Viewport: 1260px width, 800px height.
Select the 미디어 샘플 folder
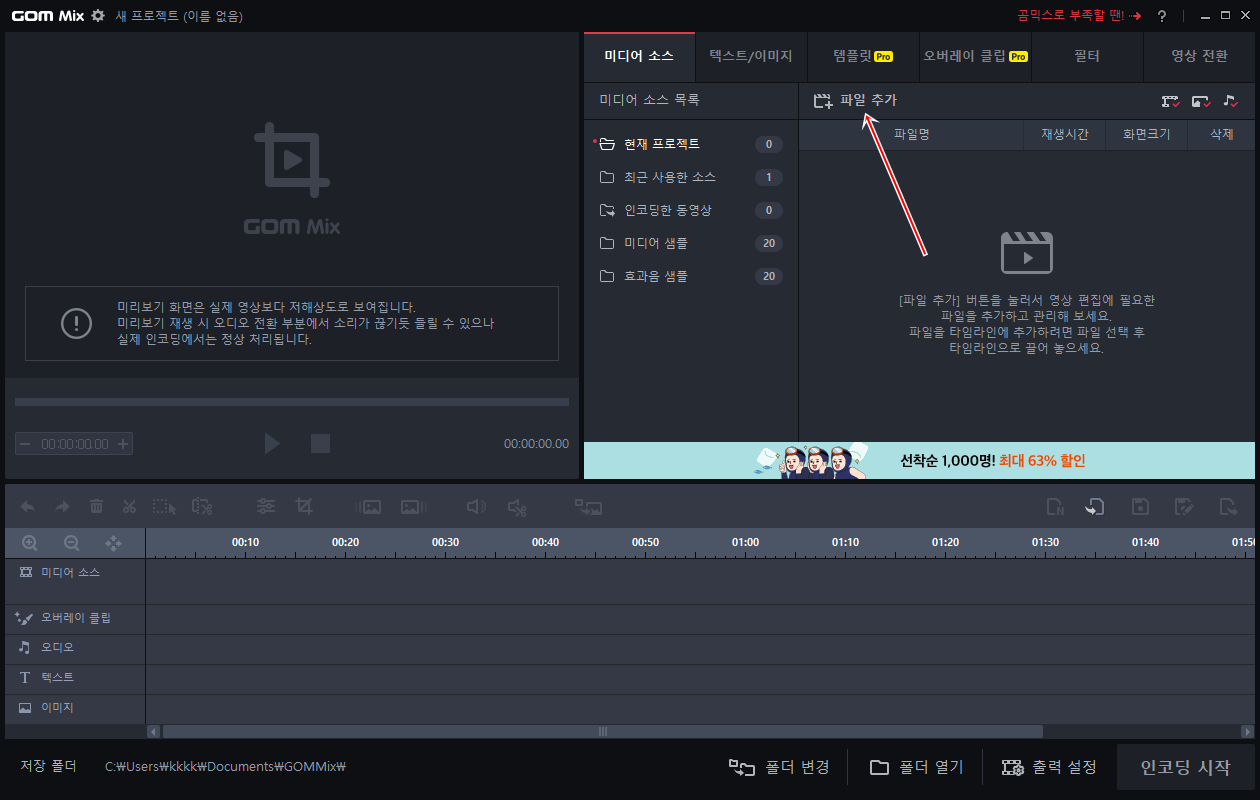pos(691,243)
